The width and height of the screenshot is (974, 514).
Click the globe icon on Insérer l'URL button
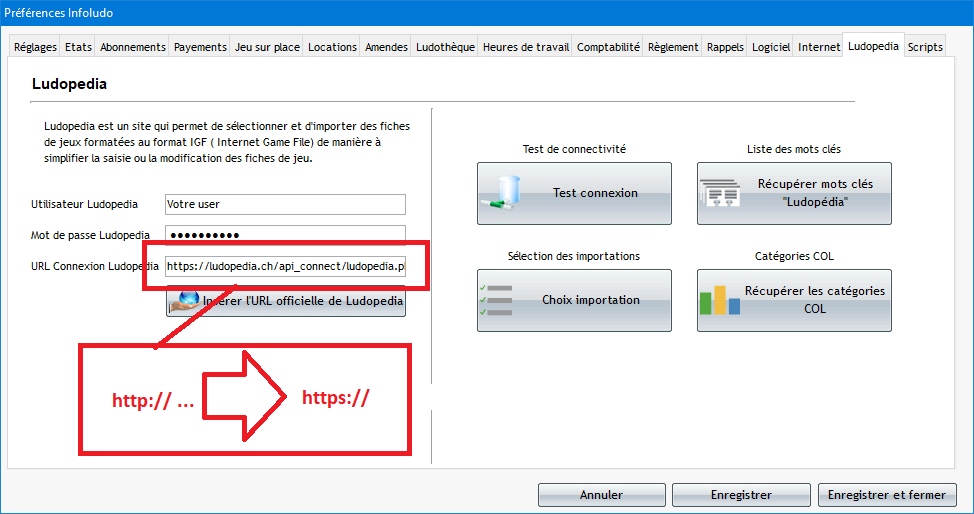click(185, 301)
